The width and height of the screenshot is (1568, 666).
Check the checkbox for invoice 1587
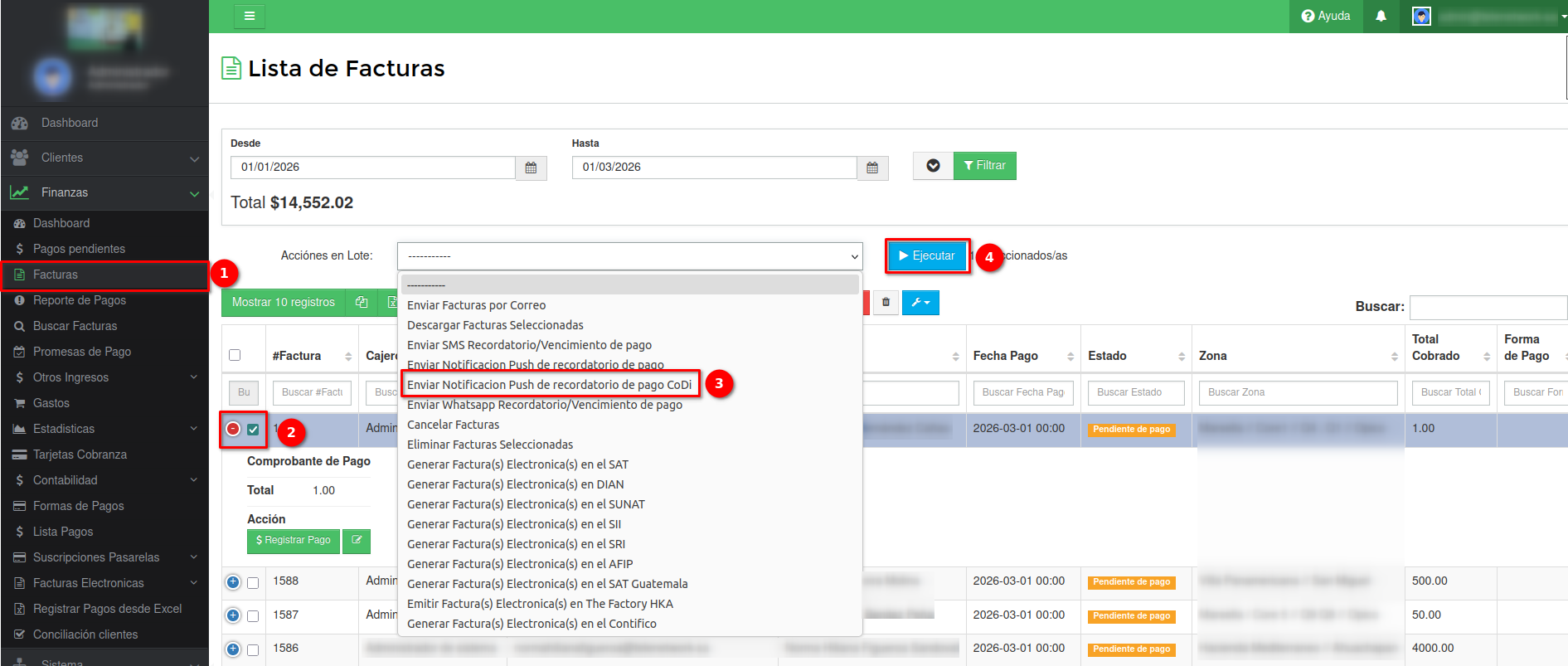click(x=253, y=616)
